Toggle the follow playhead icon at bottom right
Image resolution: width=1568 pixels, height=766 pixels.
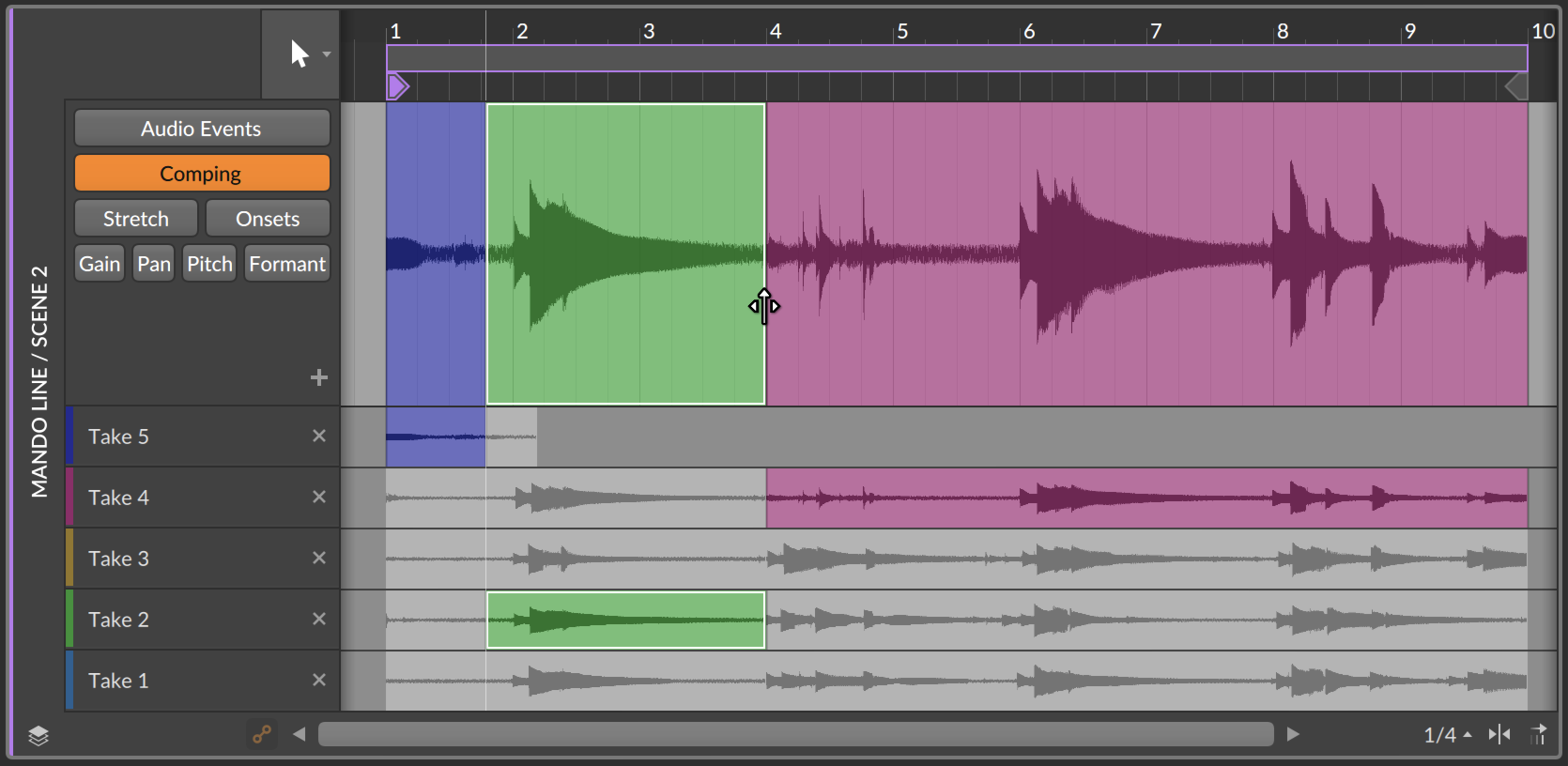pos(1538,734)
